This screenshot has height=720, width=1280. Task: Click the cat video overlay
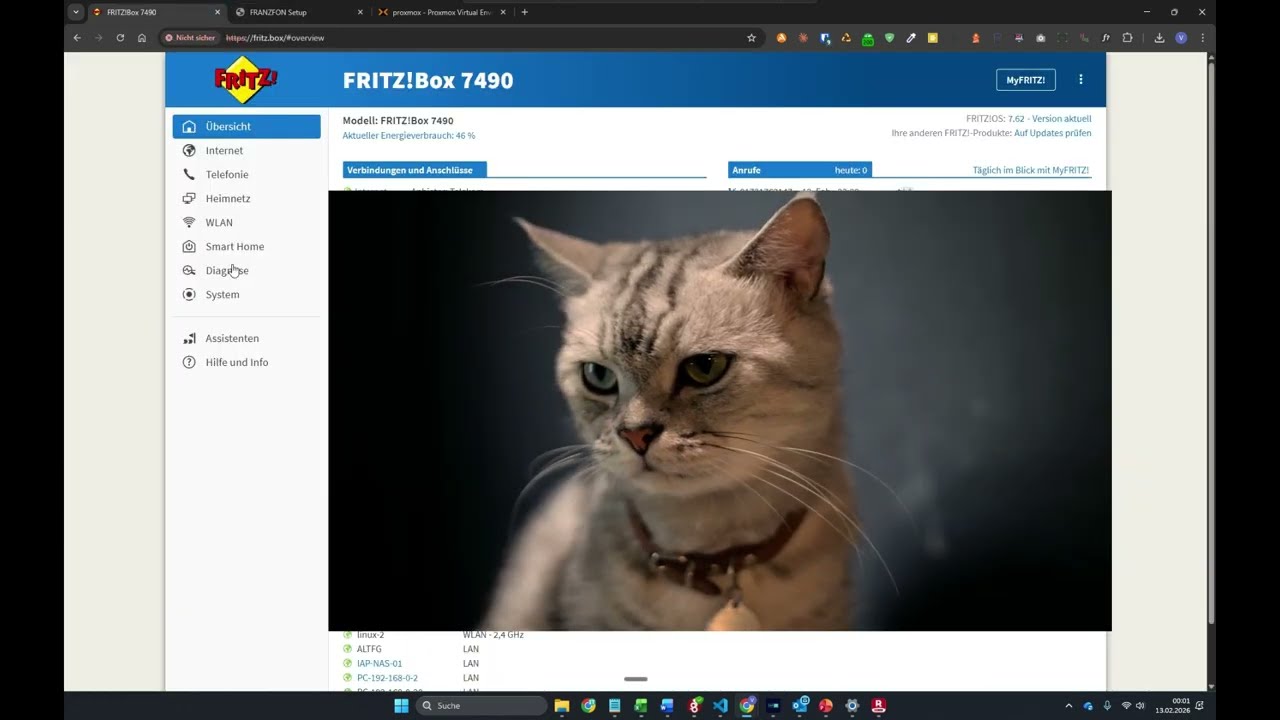click(x=720, y=411)
